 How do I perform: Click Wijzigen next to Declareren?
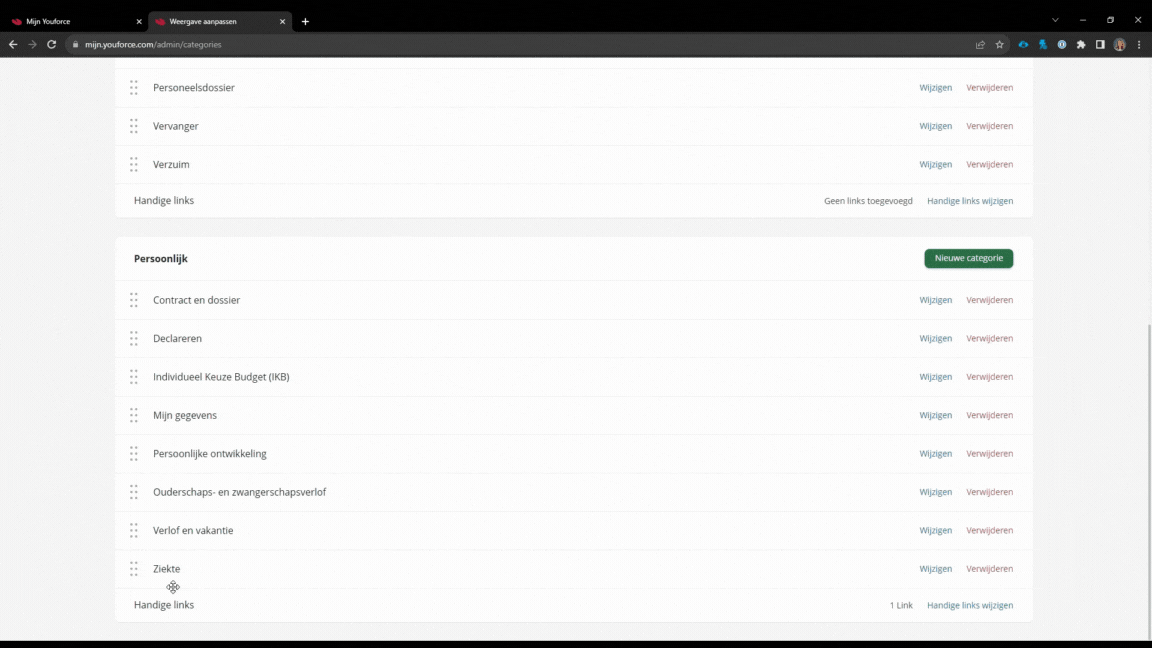(x=935, y=338)
